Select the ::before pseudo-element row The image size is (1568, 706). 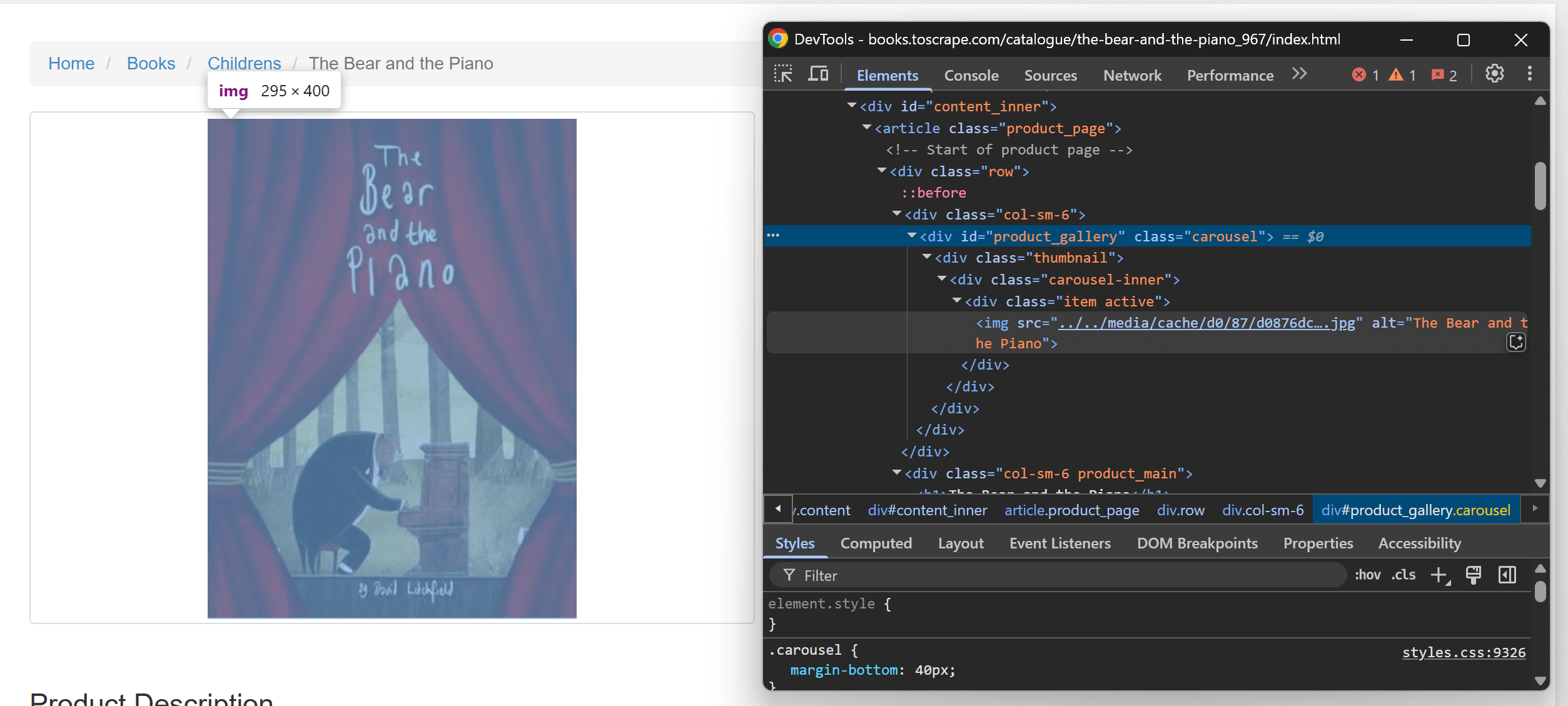click(933, 193)
